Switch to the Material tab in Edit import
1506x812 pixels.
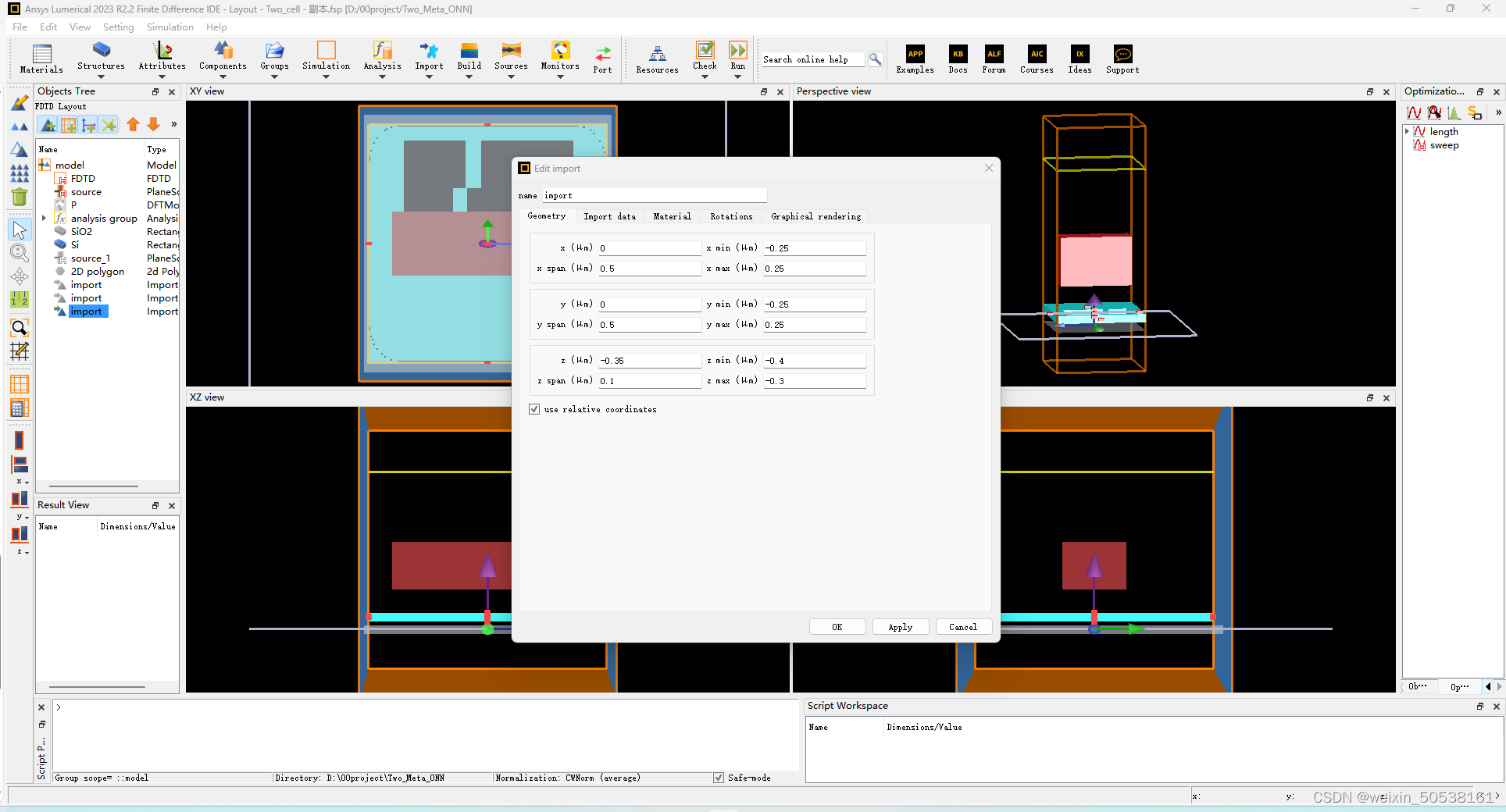pos(672,216)
